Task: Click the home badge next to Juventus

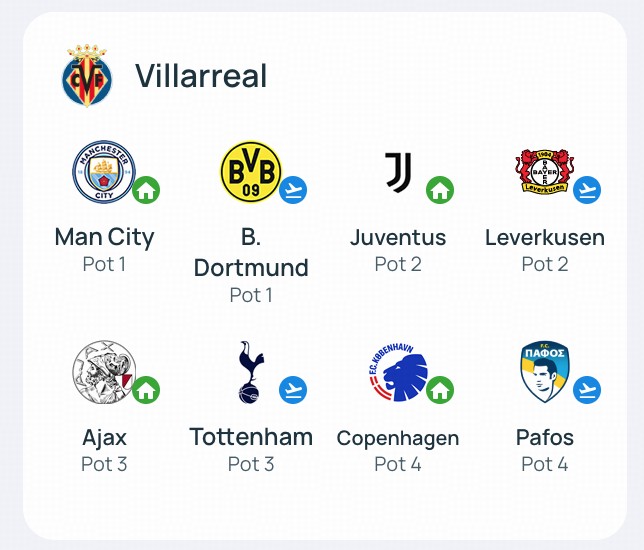Action: click(x=440, y=190)
